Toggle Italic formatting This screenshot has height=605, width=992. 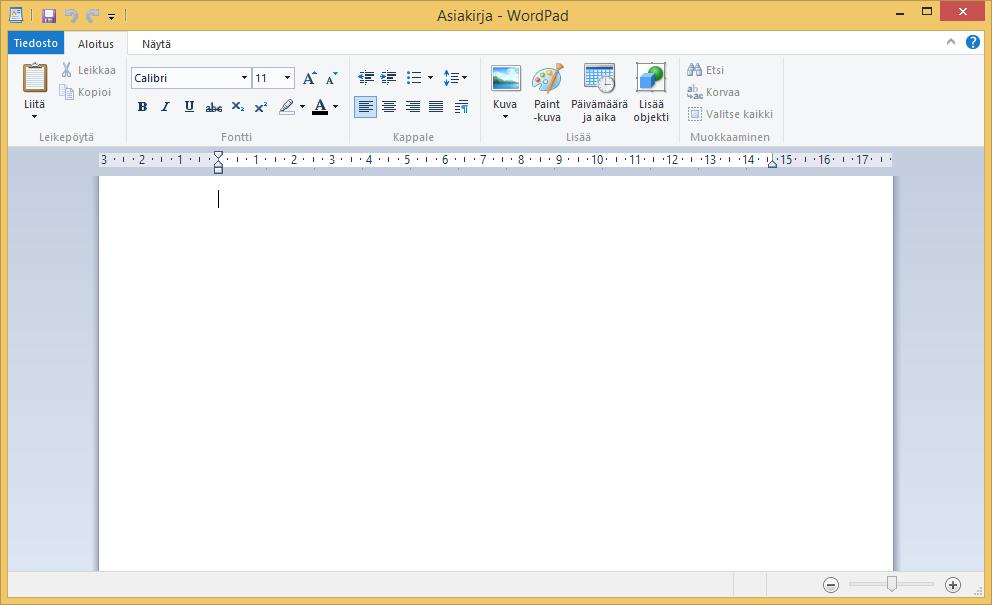[x=165, y=107]
